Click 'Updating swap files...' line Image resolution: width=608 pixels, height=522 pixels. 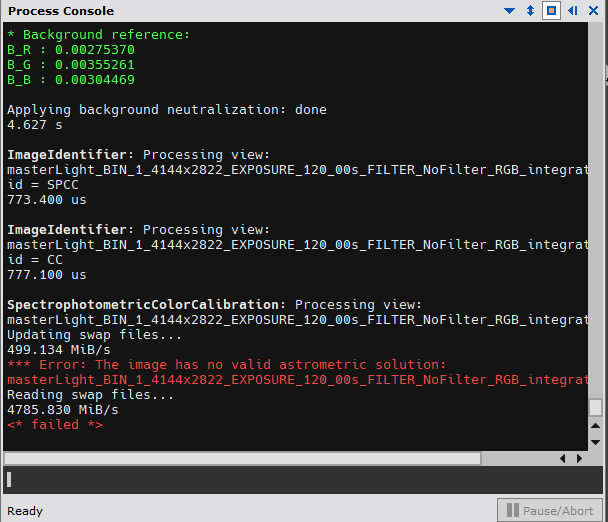94,335
